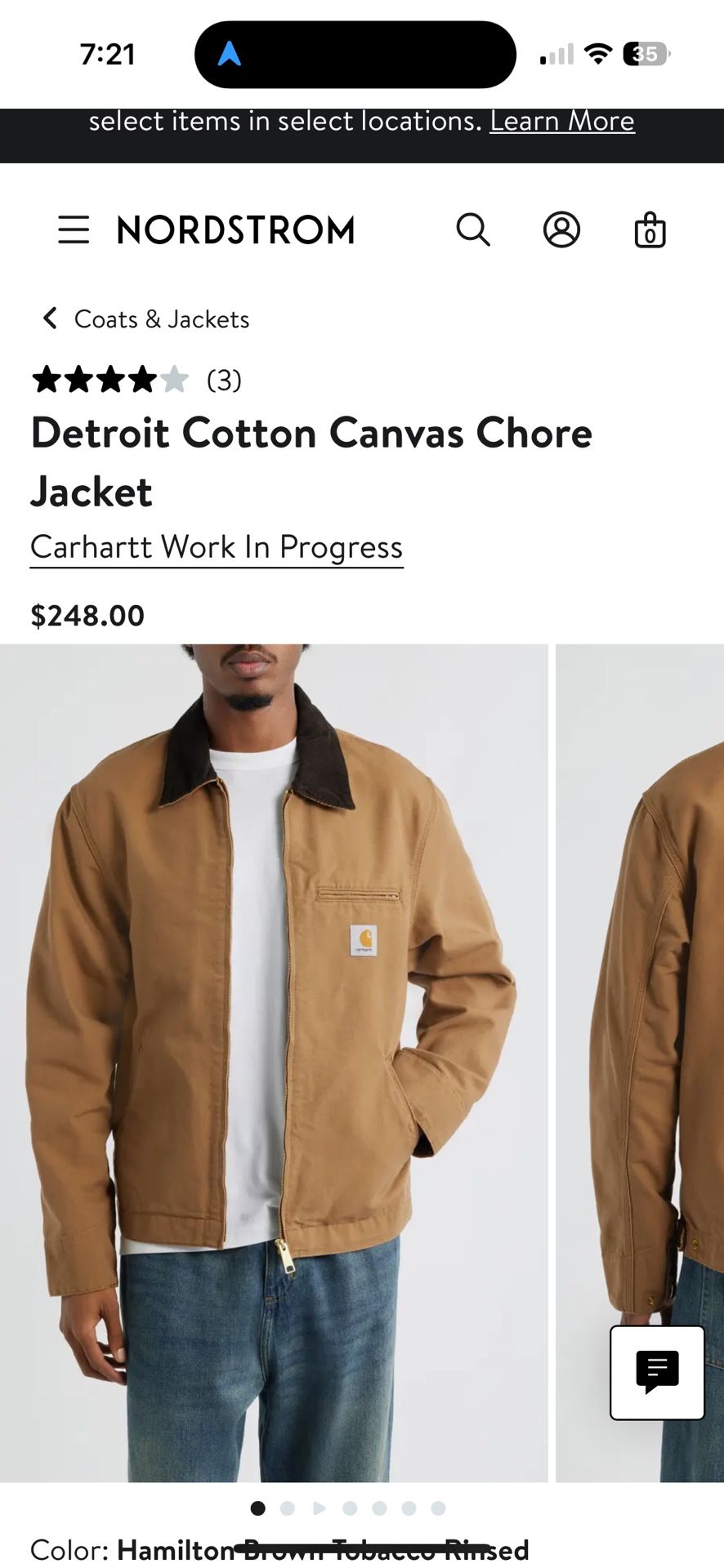Open the Learn More link in banner
This screenshot has width=724, height=1568.
point(562,121)
